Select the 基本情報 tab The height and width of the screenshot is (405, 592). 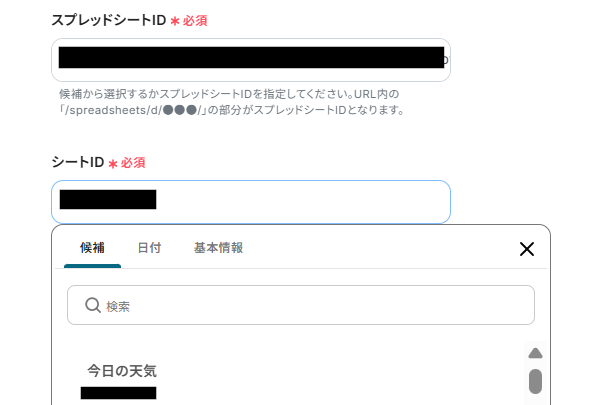219,248
